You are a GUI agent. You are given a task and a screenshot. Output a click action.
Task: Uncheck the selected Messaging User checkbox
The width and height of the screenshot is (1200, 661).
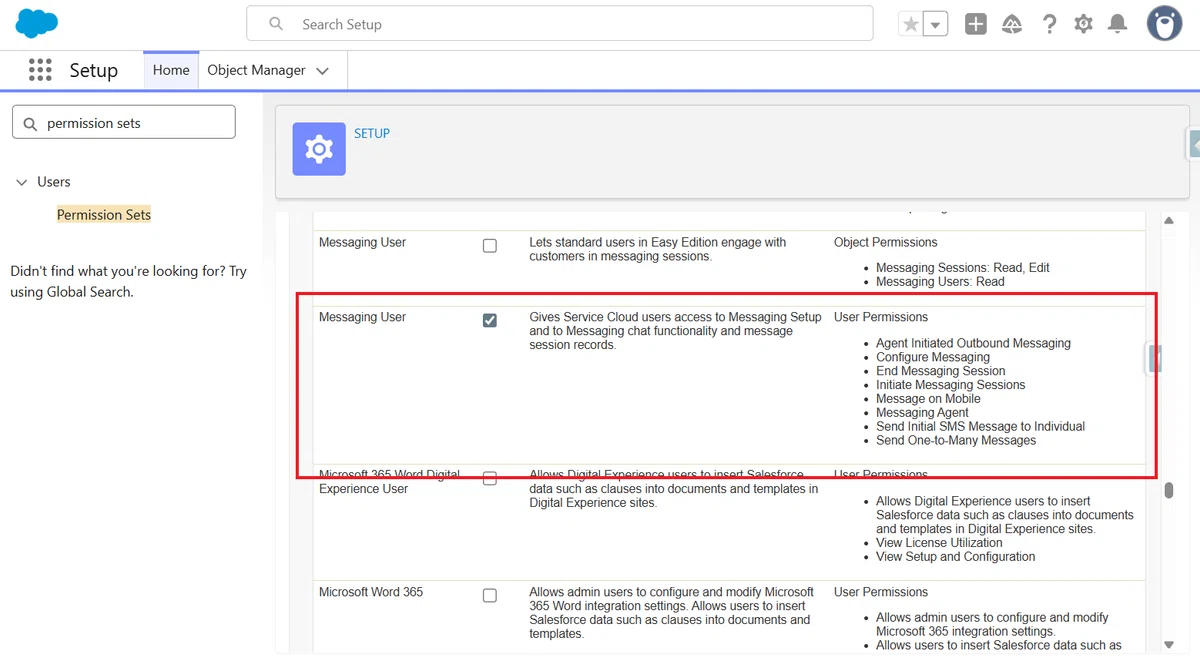pos(490,320)
